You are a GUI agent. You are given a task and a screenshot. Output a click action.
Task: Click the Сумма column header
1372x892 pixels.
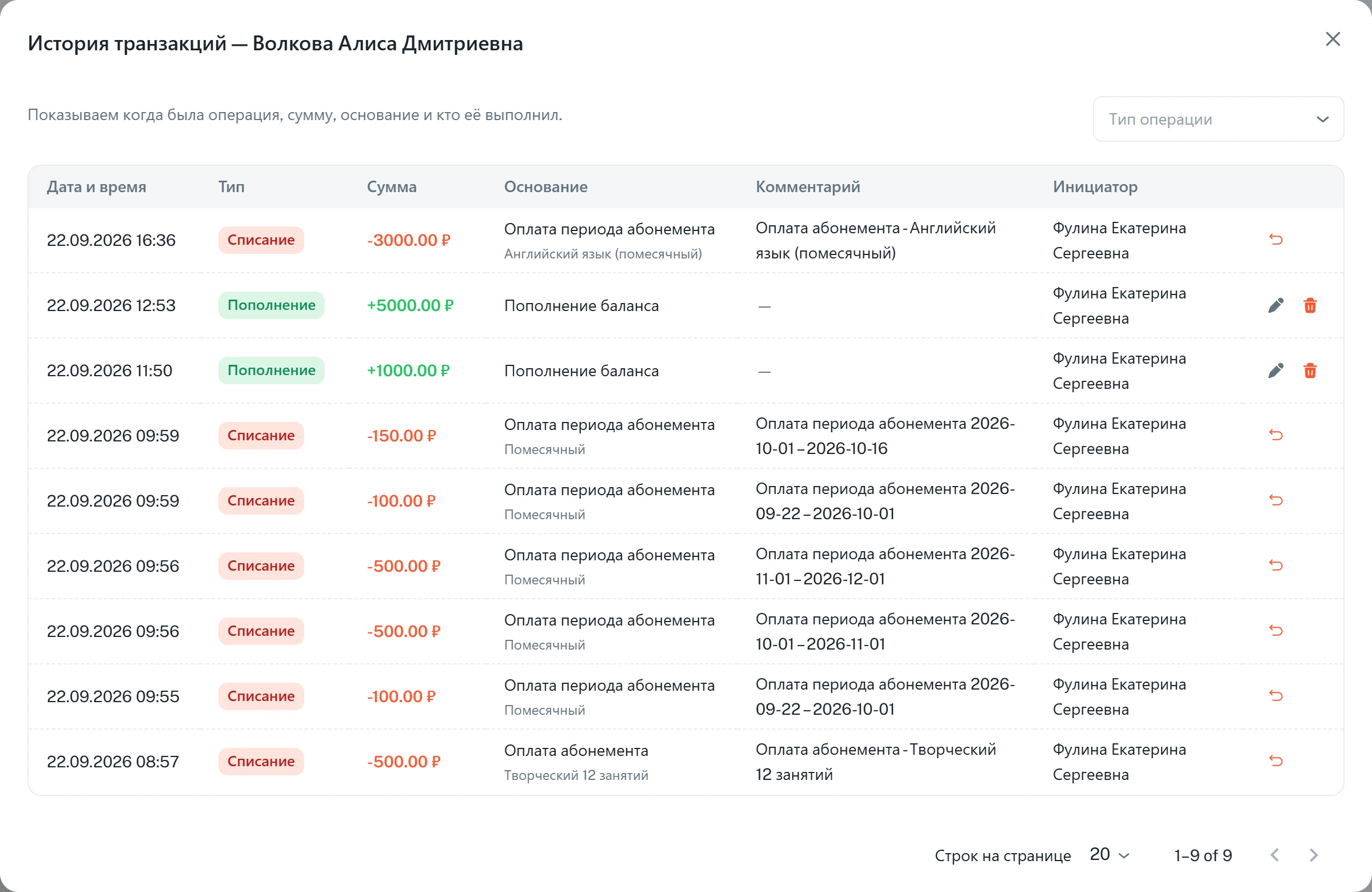click(x=392, y=187)
